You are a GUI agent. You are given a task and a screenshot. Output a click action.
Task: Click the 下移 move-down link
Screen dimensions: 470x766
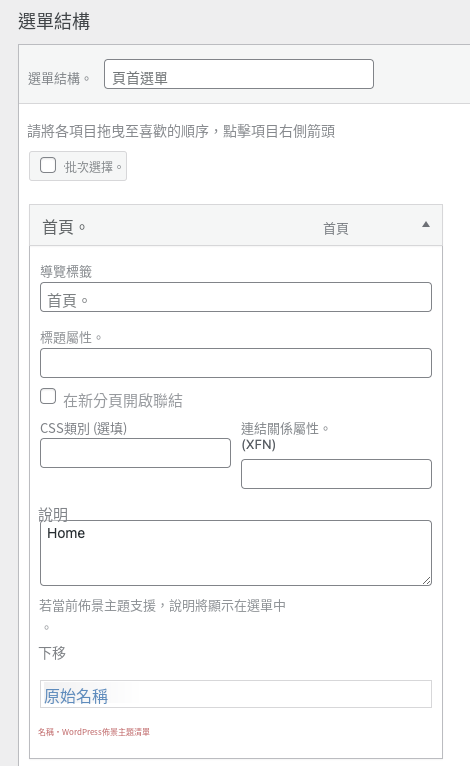coord(52,653)
